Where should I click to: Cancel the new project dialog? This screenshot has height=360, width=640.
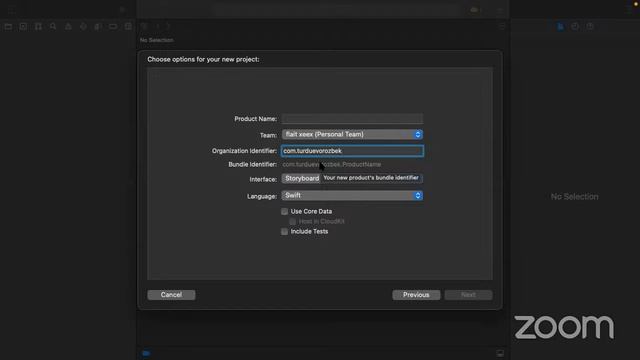point(171,295)
